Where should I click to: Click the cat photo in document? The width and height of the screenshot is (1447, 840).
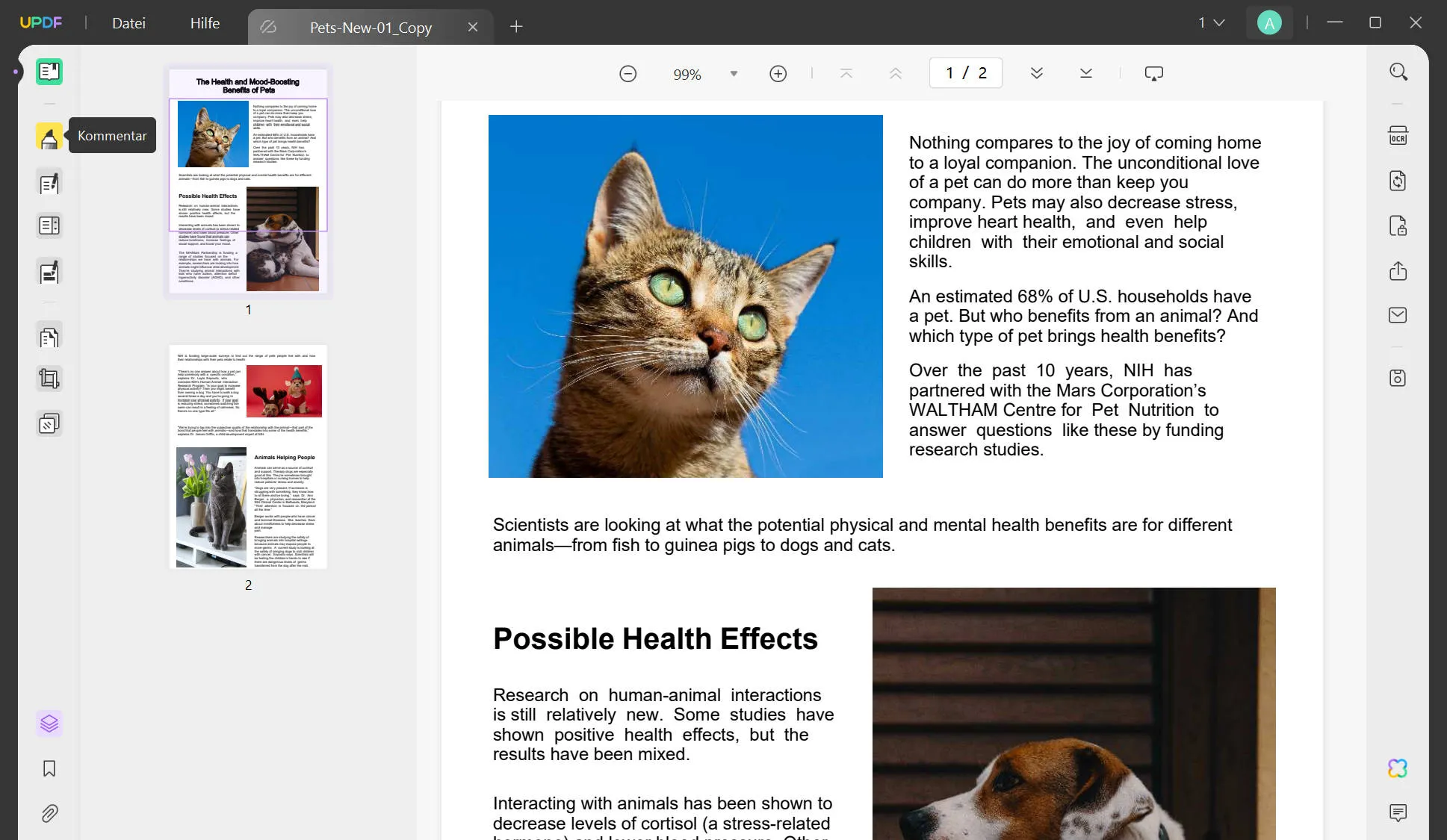686,296
